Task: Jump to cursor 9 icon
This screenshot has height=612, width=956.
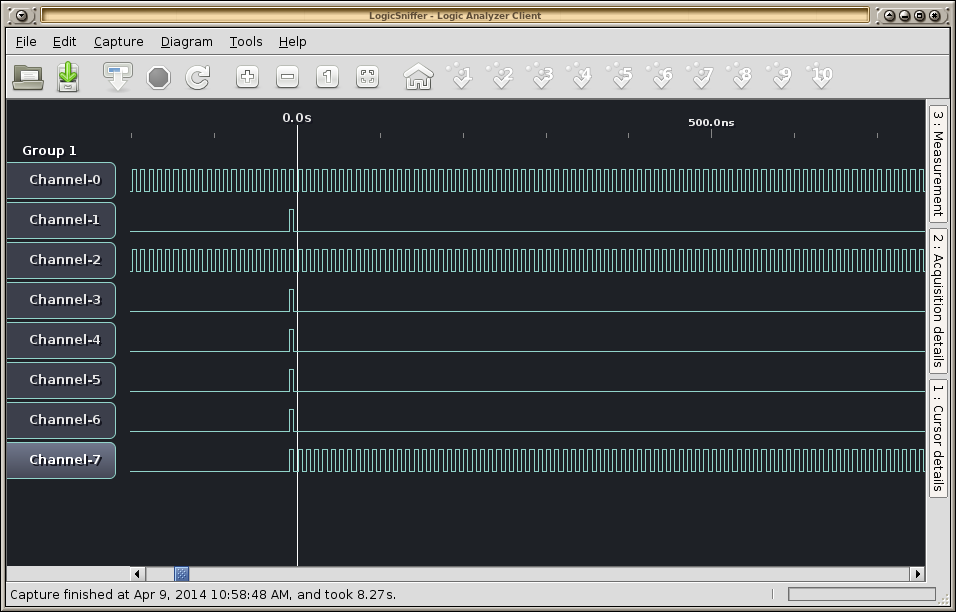Action: click(x=781, y=76)
